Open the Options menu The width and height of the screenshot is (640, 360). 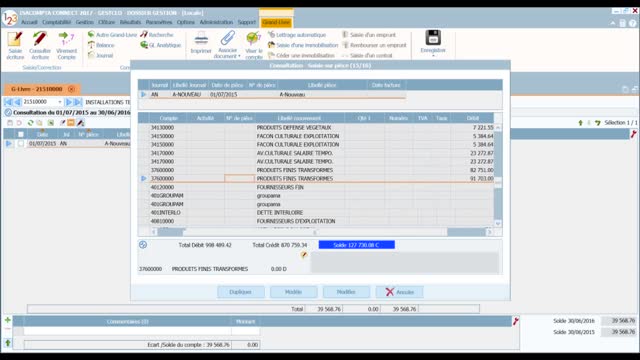(x=186, y=22)
